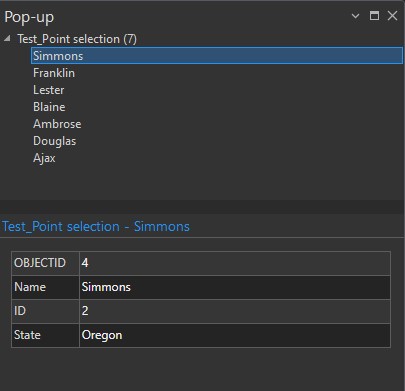405x391 pixels.
Task: Select Test_Point selection (7) group row
Action: point(77,39)
